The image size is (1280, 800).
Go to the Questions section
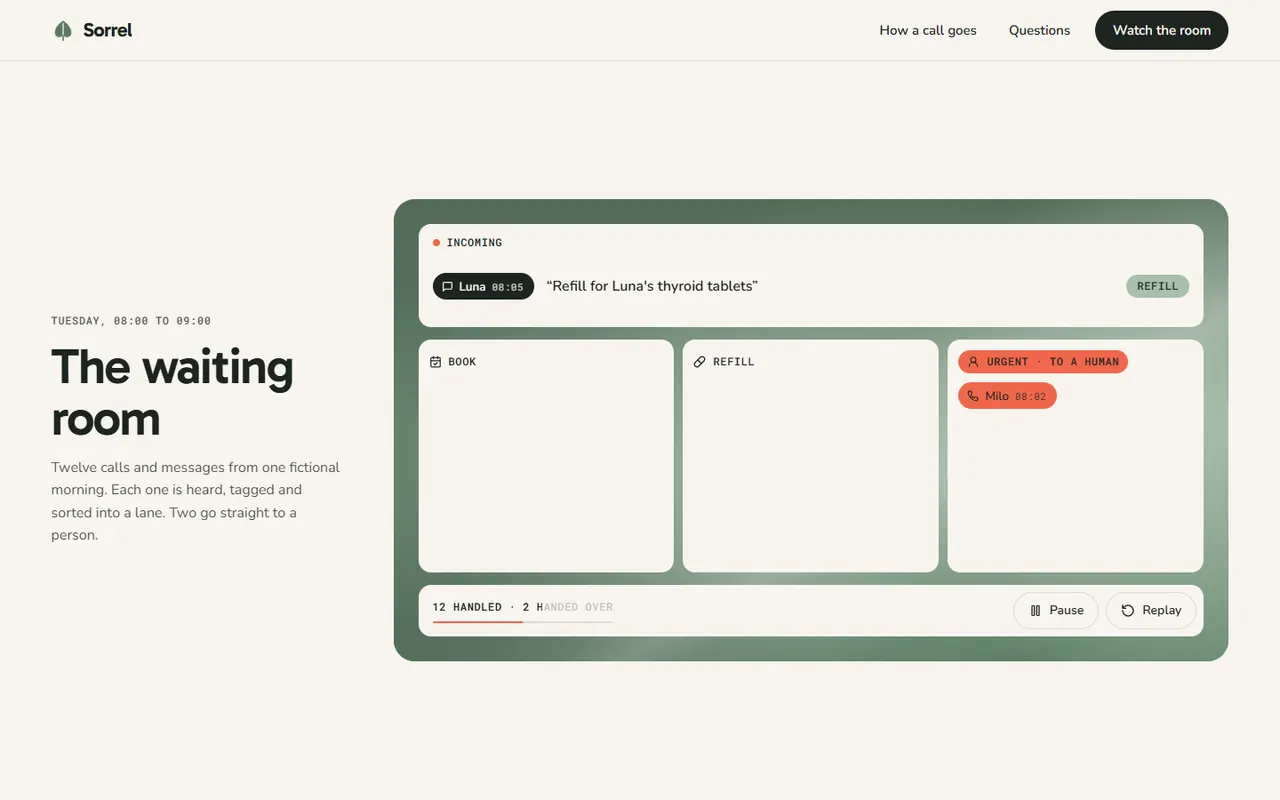coord(1039,30)
